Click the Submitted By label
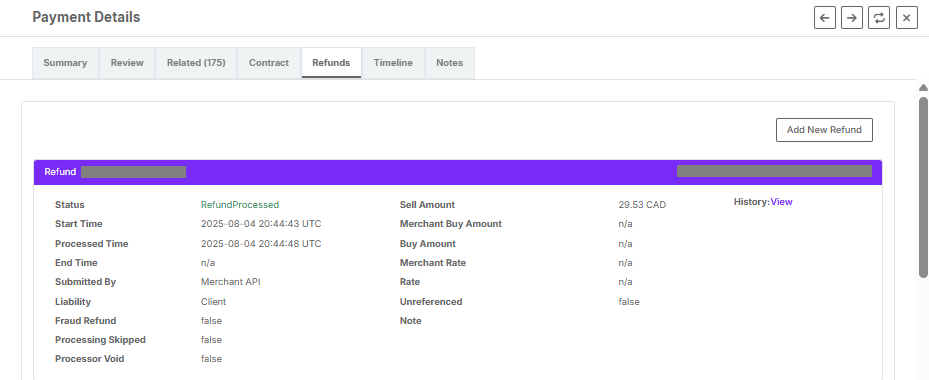This screenshot has width=929, height=380. [85, 282]
